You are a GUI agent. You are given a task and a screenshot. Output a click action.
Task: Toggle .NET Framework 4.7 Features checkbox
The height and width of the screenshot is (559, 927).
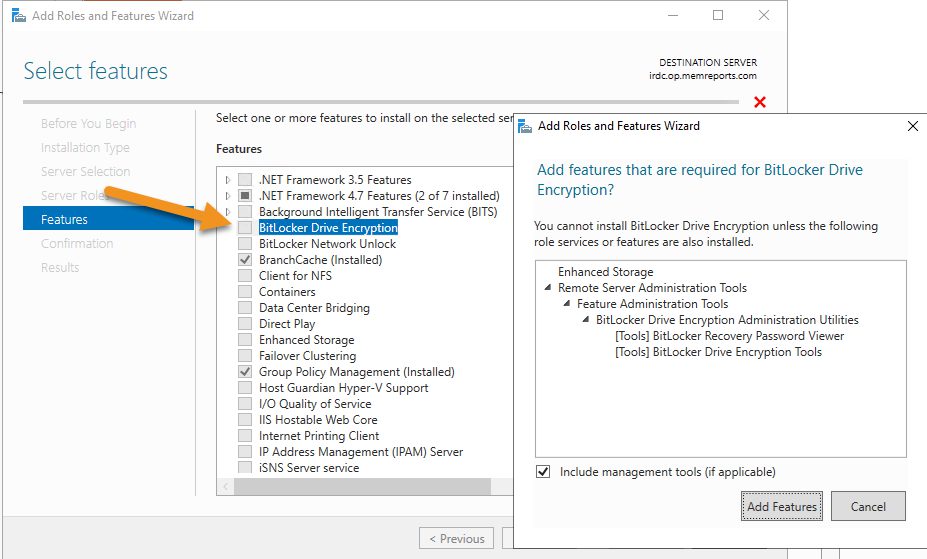(x=245, y=195)
